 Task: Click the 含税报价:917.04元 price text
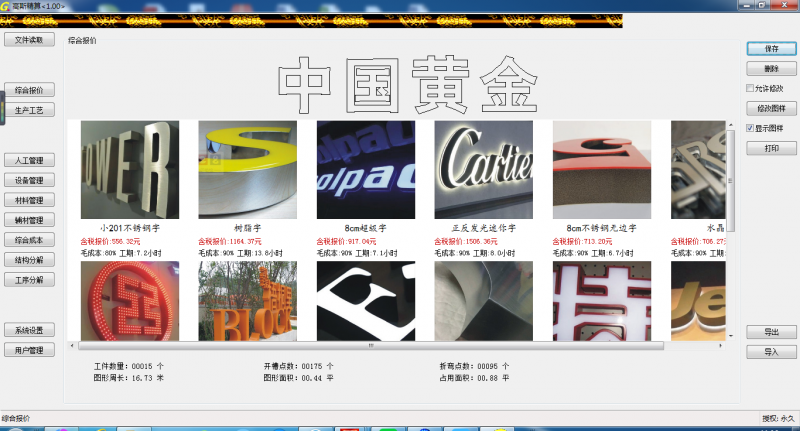(x=346, y=241)
